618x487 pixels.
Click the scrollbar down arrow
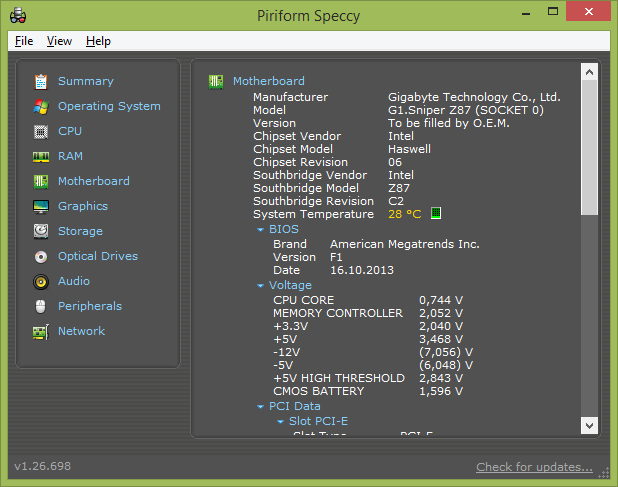tap(589, 426)
